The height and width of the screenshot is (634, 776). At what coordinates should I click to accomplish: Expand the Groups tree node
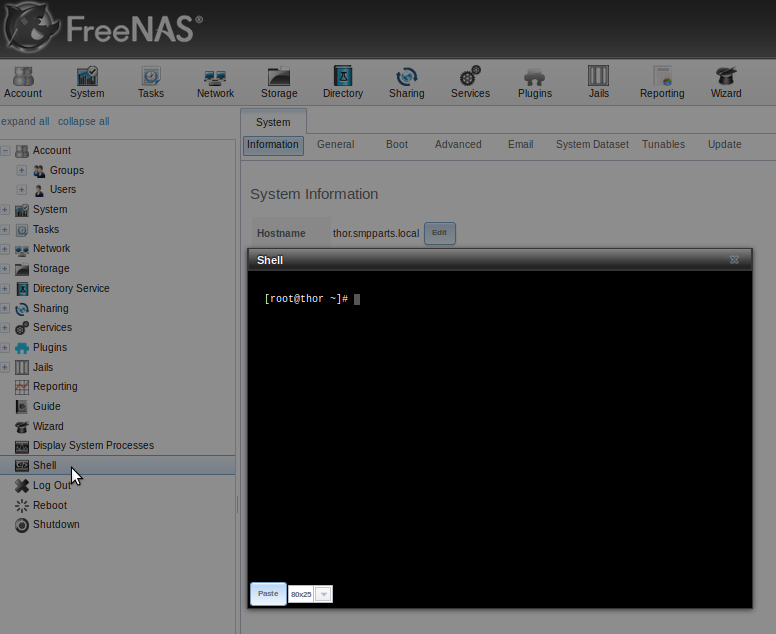tap(21, 170)
